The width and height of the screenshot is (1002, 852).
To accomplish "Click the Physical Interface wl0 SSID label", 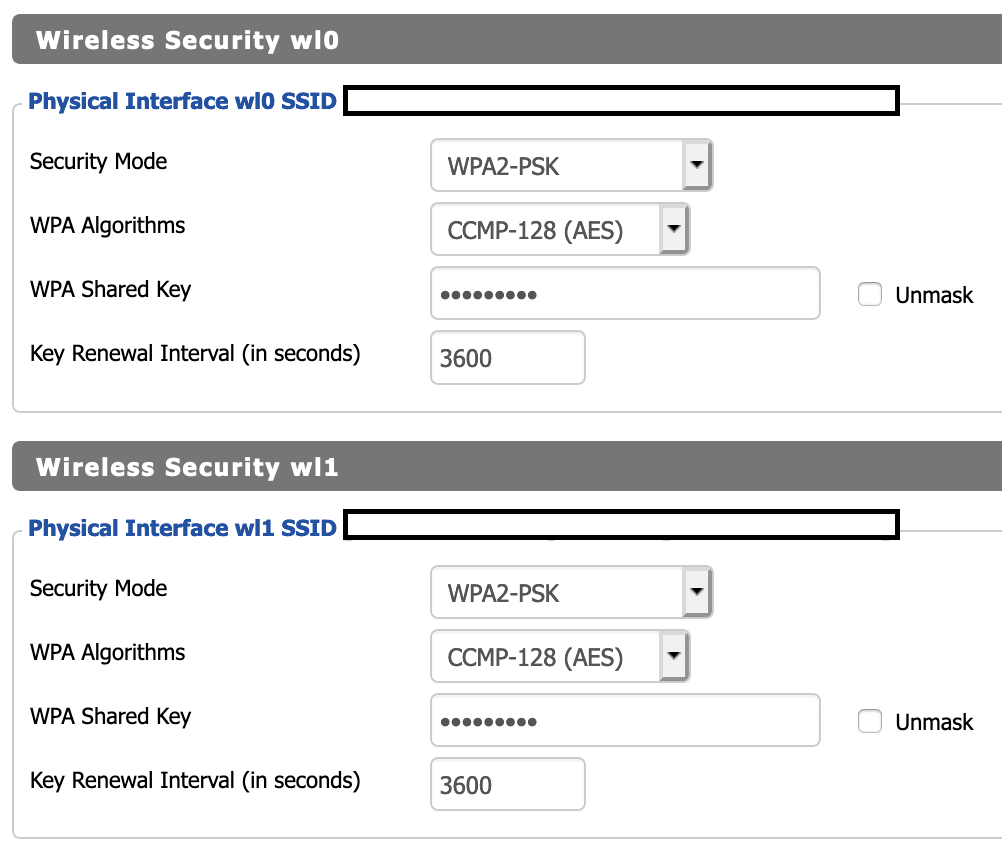I will tap(182, 101).
